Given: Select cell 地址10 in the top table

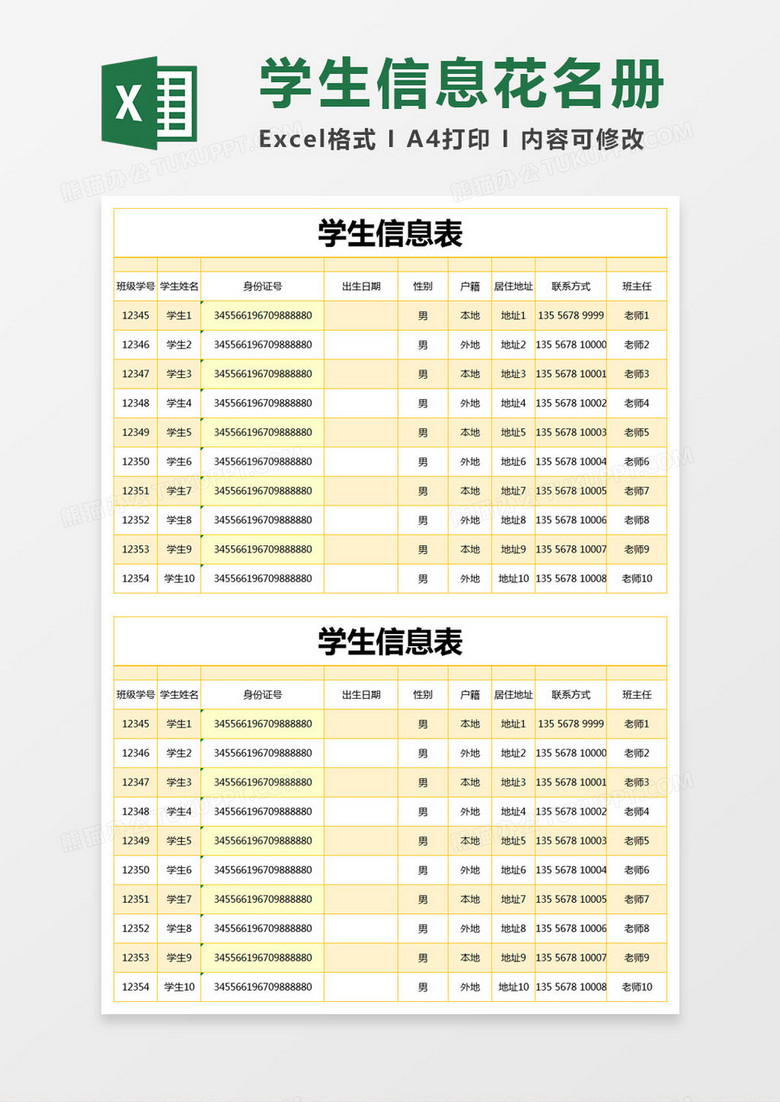Looking at the screenshot, I should [514, 578].
